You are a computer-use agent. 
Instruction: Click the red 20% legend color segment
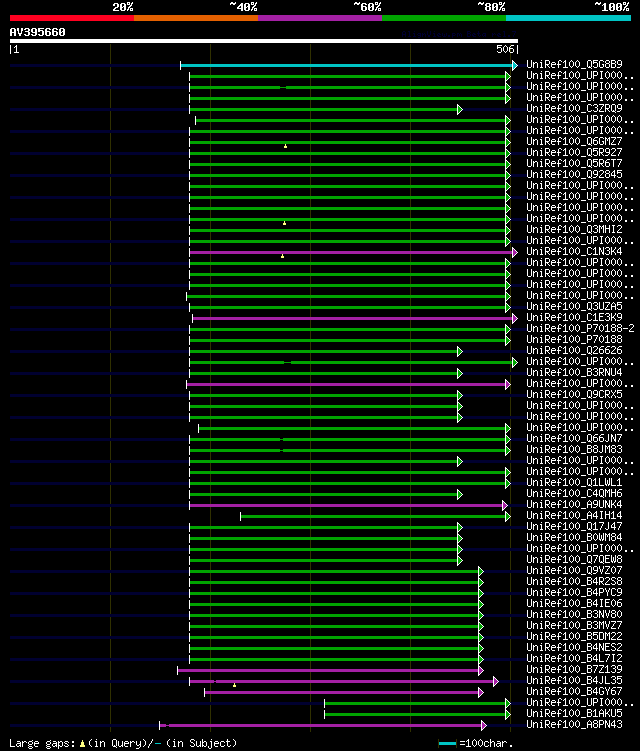pyautogui.click(x=72, y=18)
